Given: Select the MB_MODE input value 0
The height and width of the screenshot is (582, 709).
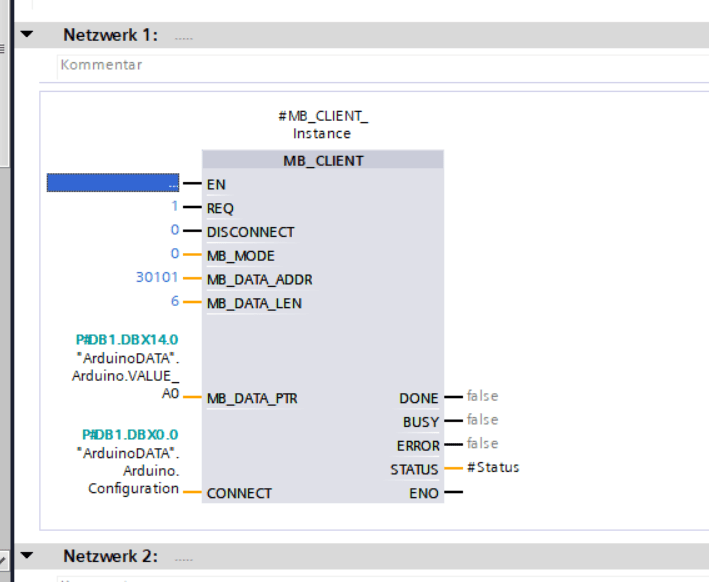Looking at the screenshot, I should (x=173, y=254).
